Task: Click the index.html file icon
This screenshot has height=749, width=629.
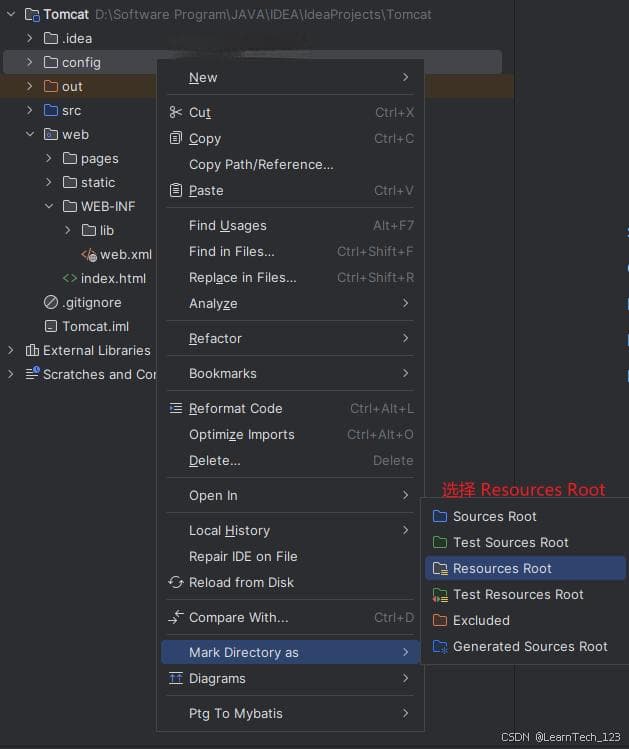Action: coord(70,278)
